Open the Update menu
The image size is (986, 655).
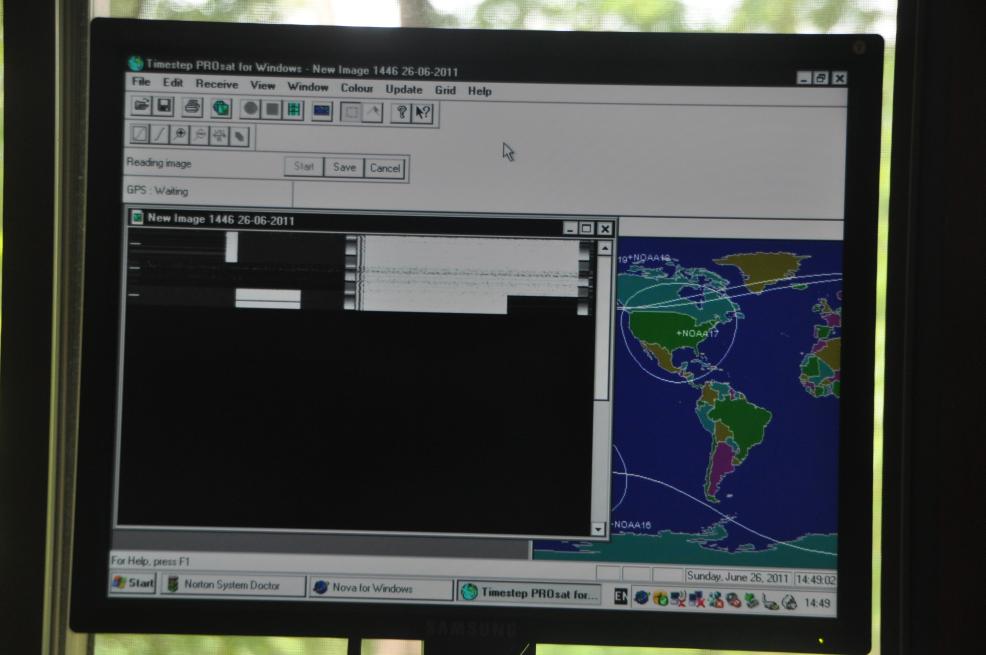click(x=404, y=89)
